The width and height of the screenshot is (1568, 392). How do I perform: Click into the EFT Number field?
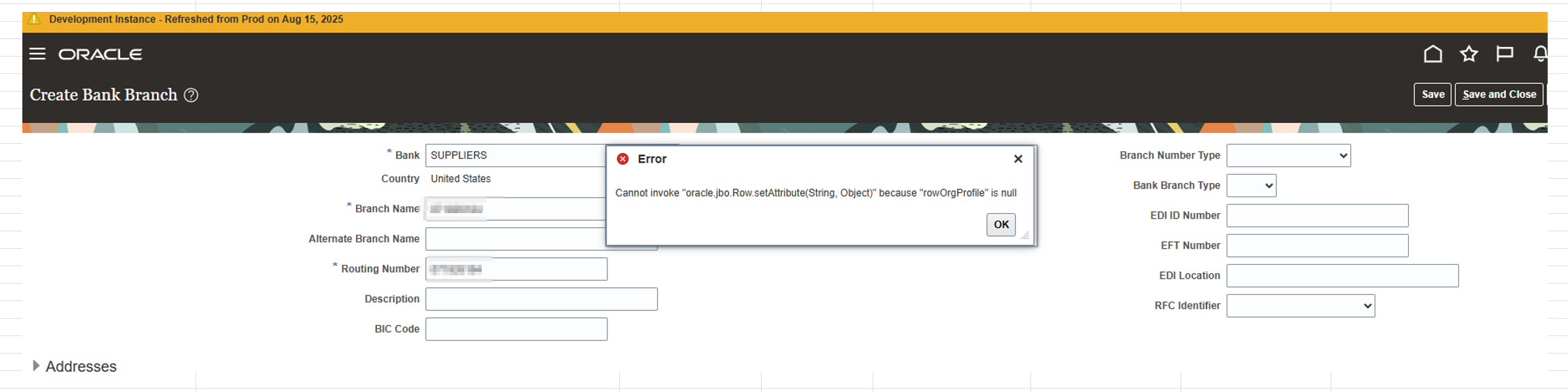[1317, 245]
